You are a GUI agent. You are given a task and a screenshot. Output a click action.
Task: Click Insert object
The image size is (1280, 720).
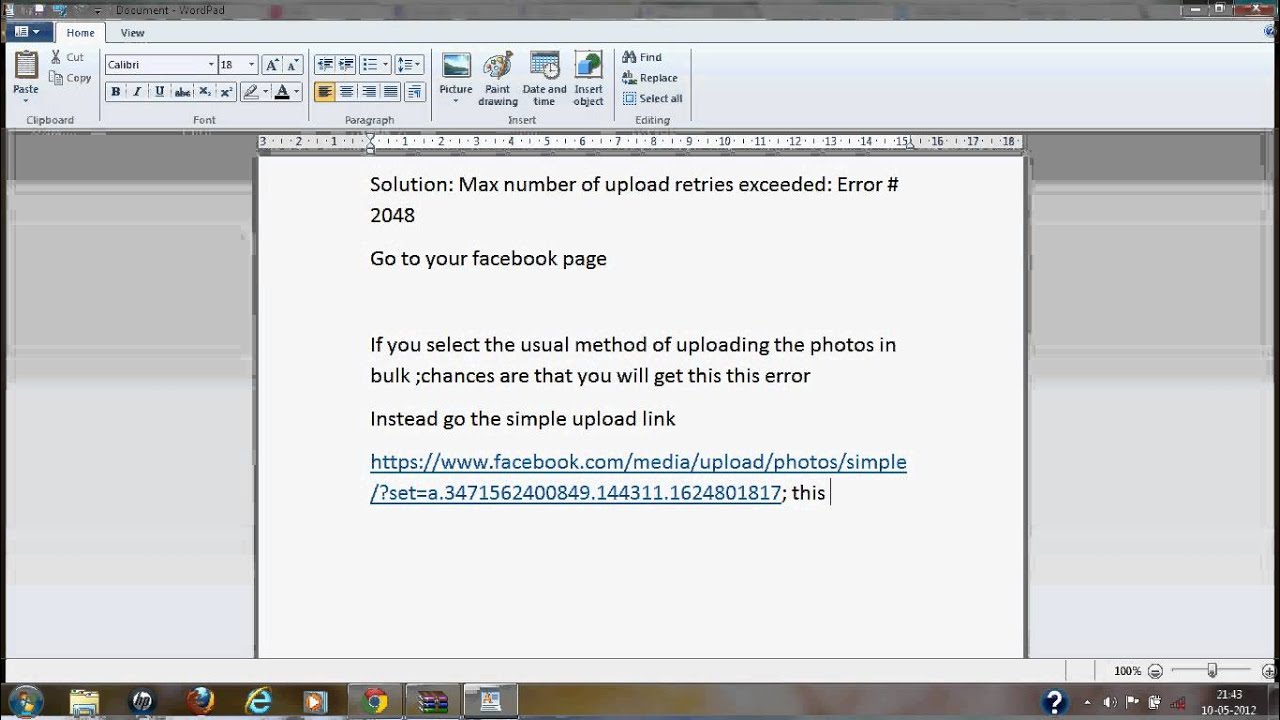[x=588, y=79]
